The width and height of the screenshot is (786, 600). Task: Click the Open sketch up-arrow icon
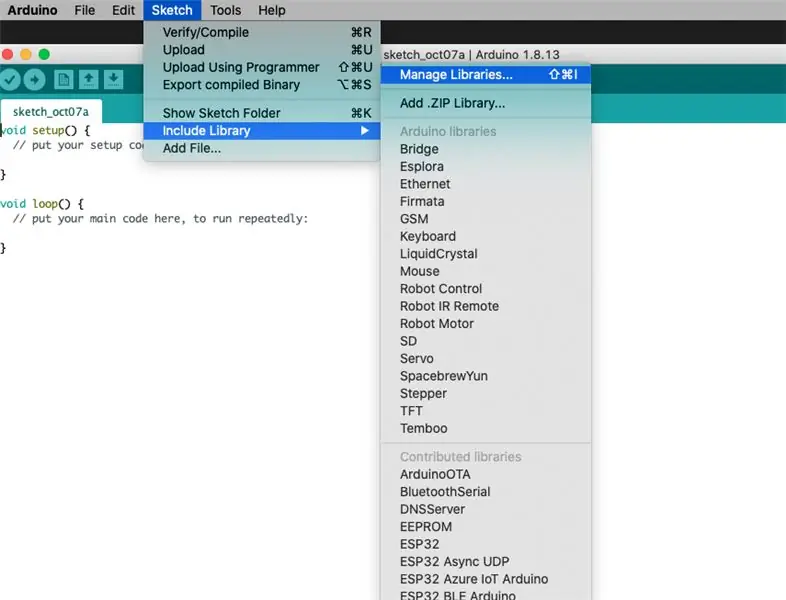coord(89,80)
